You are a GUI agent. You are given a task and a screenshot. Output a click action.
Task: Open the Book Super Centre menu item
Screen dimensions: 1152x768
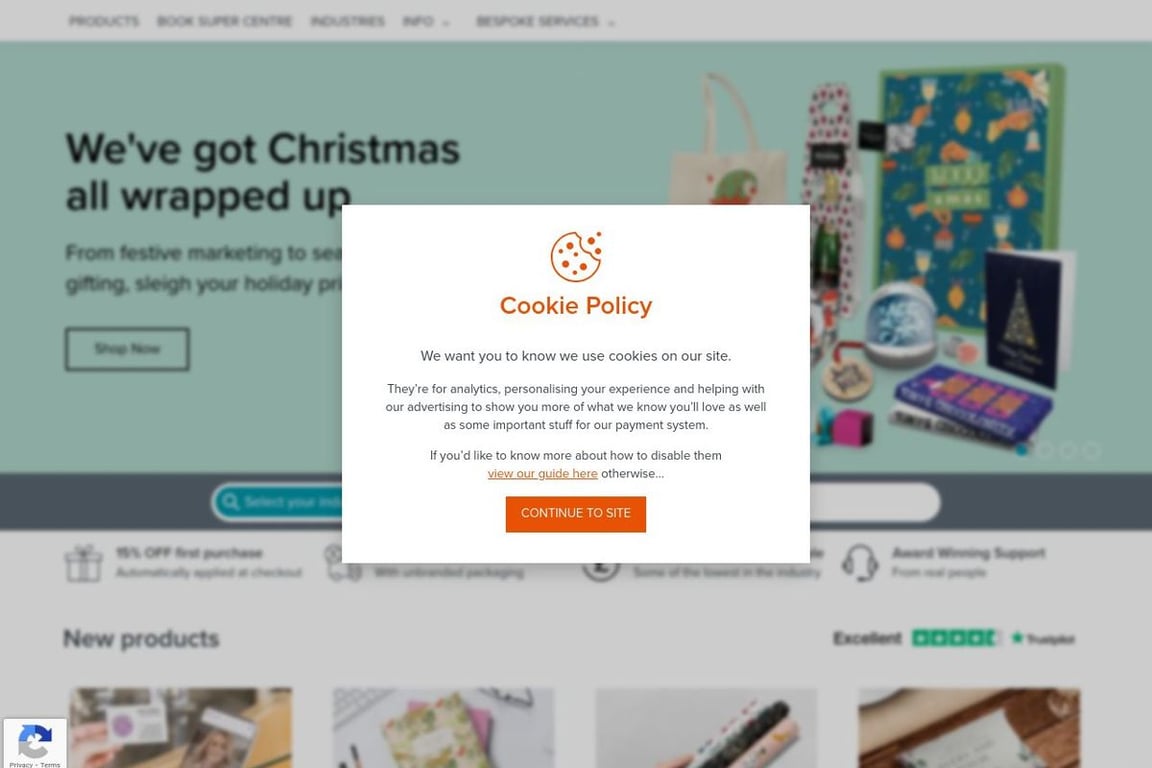pyautogui.click(x=224, y=21)
